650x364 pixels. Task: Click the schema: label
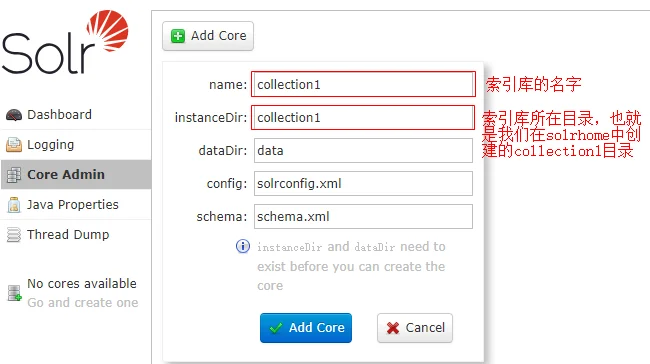point(221,216)
